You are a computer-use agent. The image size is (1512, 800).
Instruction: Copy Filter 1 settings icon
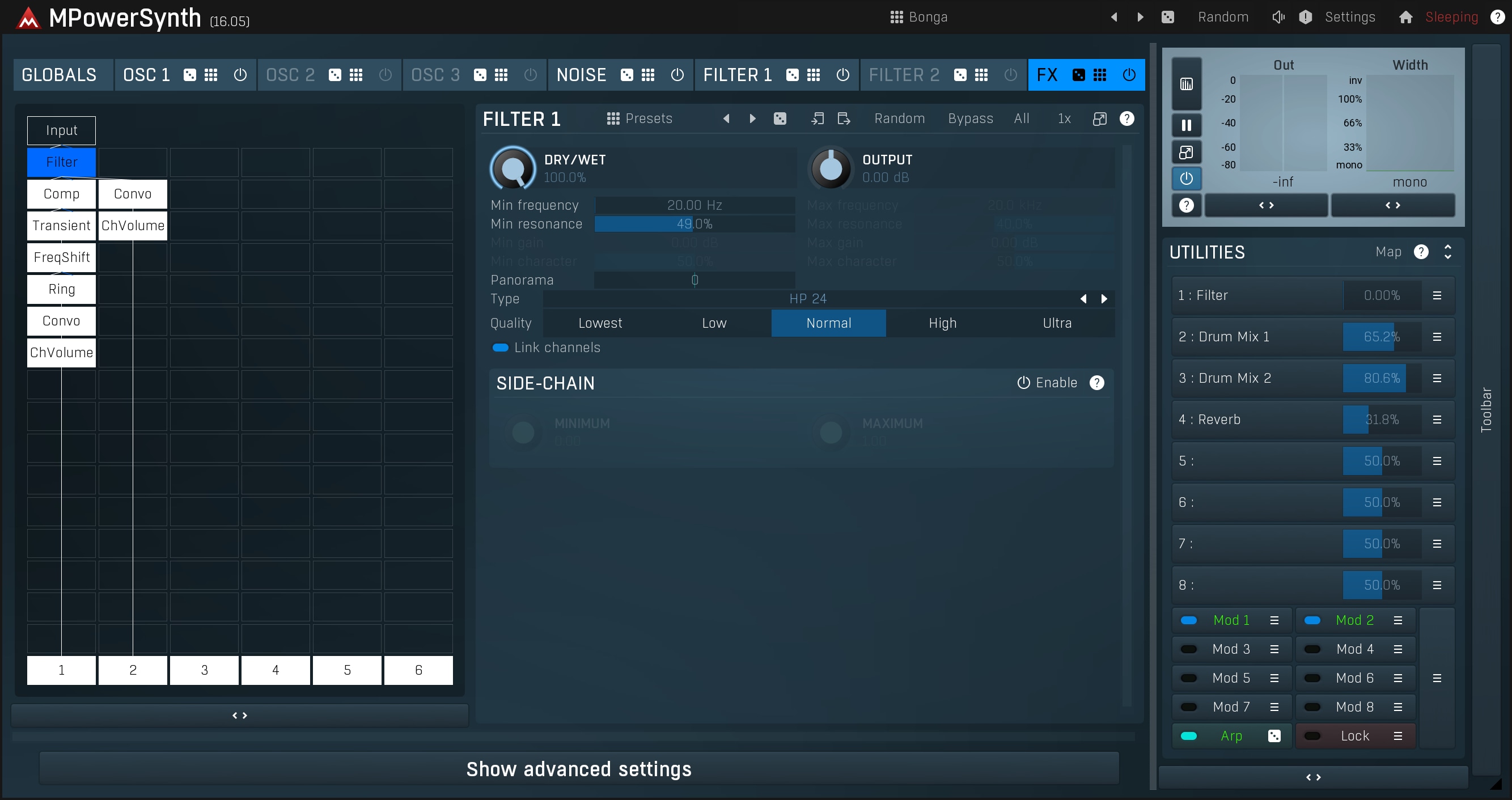817,118
